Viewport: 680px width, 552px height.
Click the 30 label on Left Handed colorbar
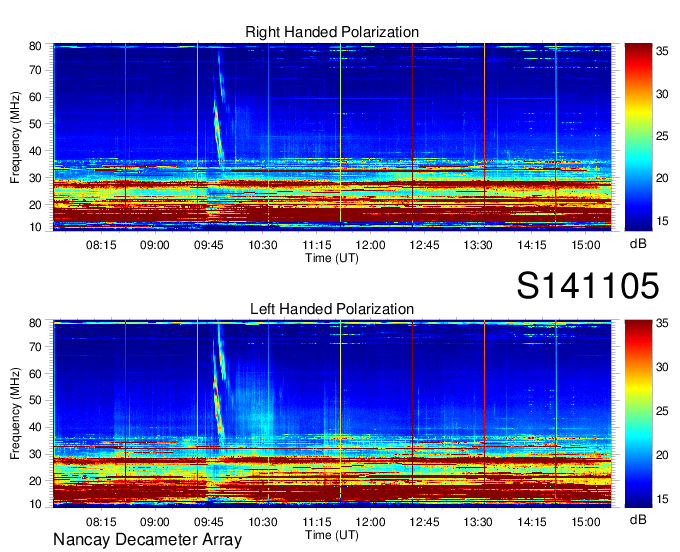tap(662, 367)
